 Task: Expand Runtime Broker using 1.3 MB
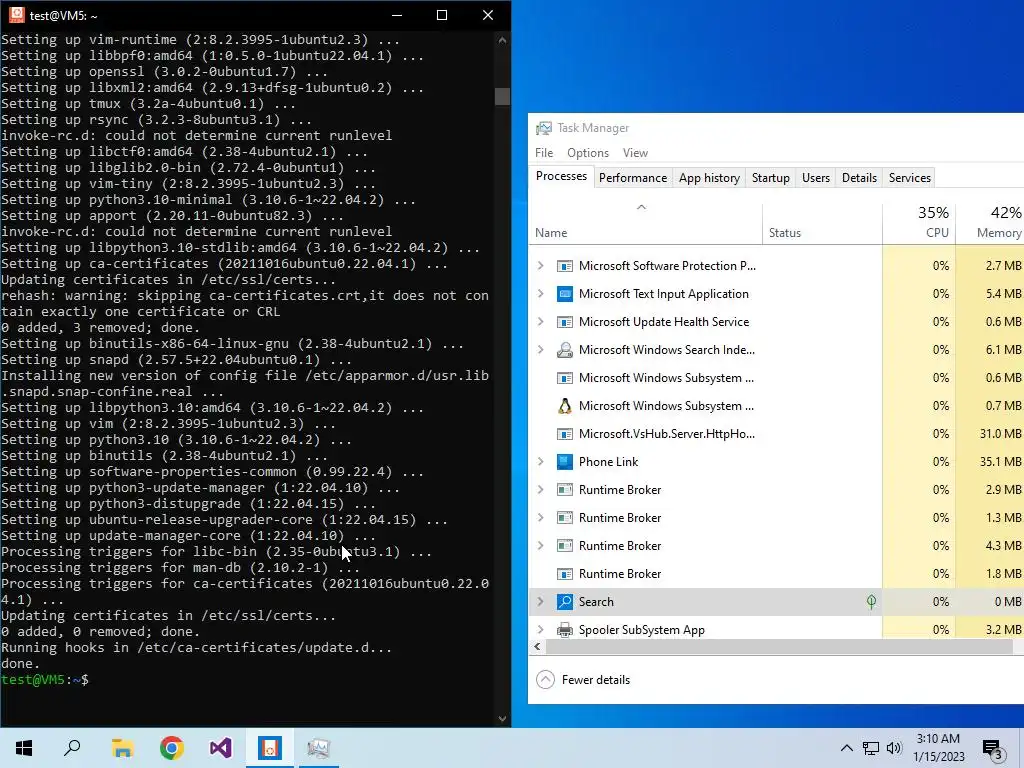[541, 518]
